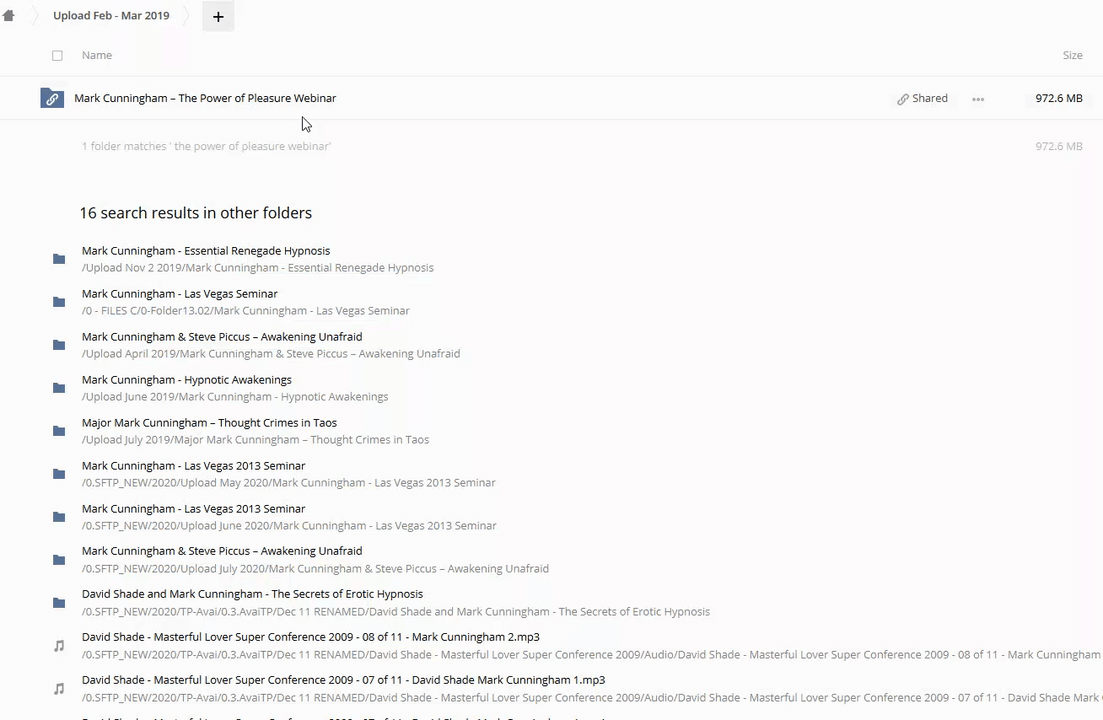Open the Awakening Unafraid result in Upload April 2019

click(x=222, y=337)
